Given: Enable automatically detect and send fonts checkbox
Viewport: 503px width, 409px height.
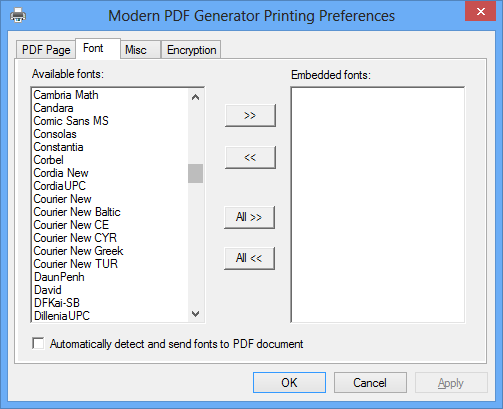Looking at the screenshot, I should (x=38, y=343).
